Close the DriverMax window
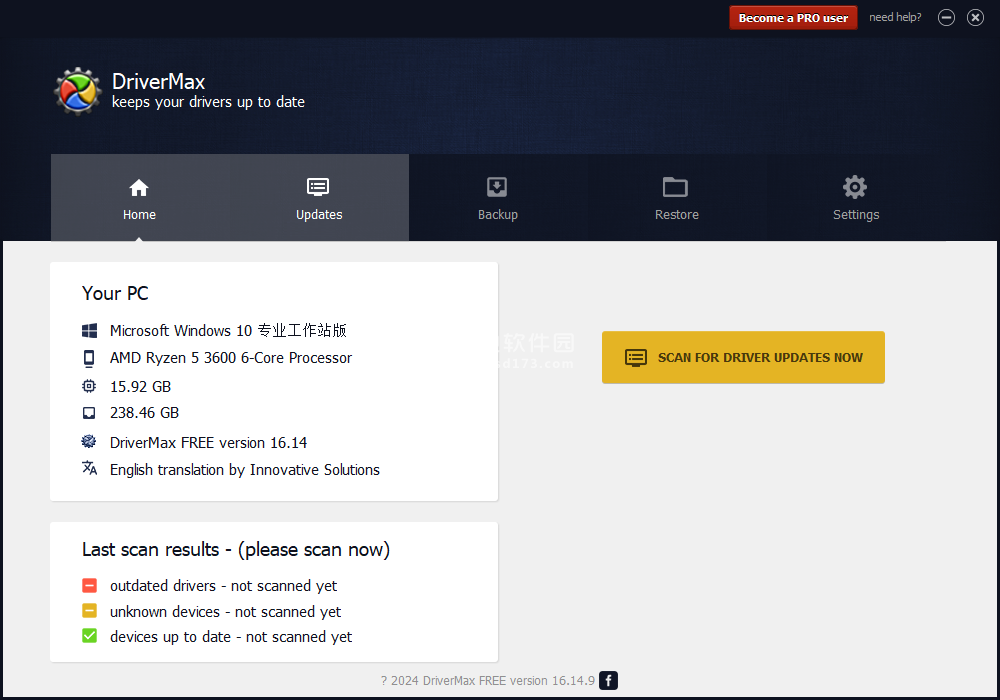The height and width of the screenshot is (700, 1000). [x=975, y=18]
